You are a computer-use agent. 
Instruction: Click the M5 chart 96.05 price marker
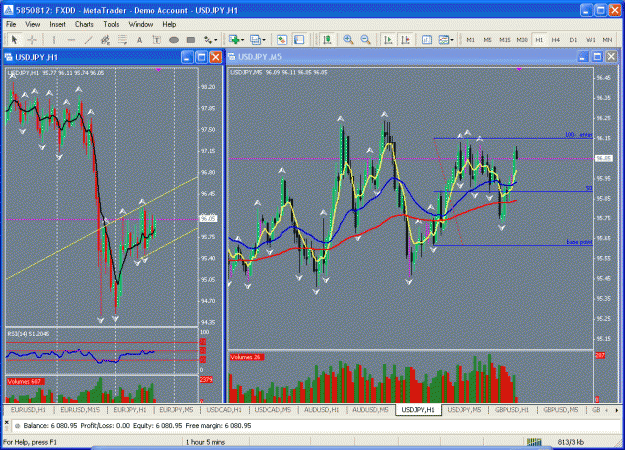[603, 159]
